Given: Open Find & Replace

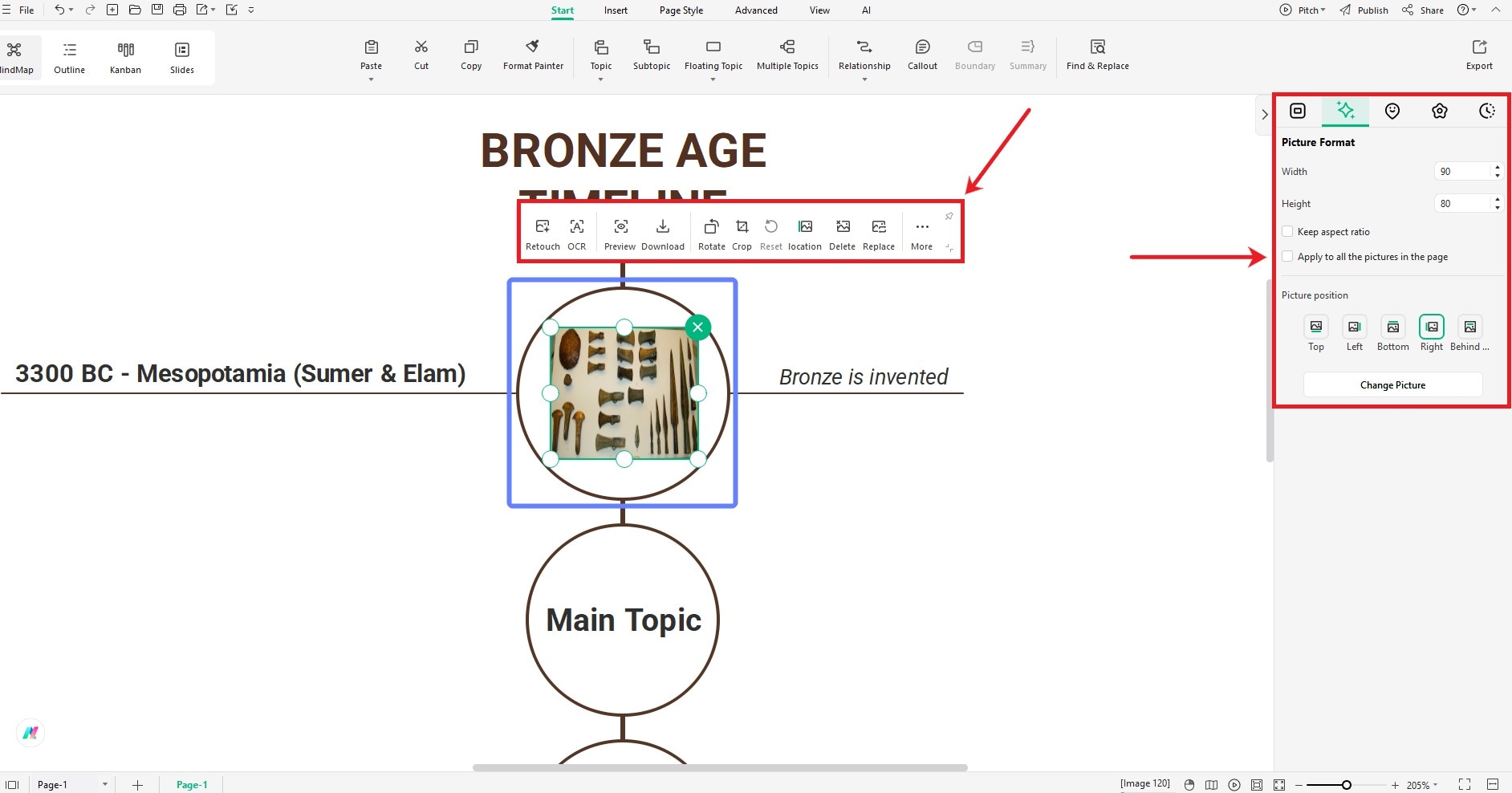Looking at the screenshot, I should point(1098,55).
